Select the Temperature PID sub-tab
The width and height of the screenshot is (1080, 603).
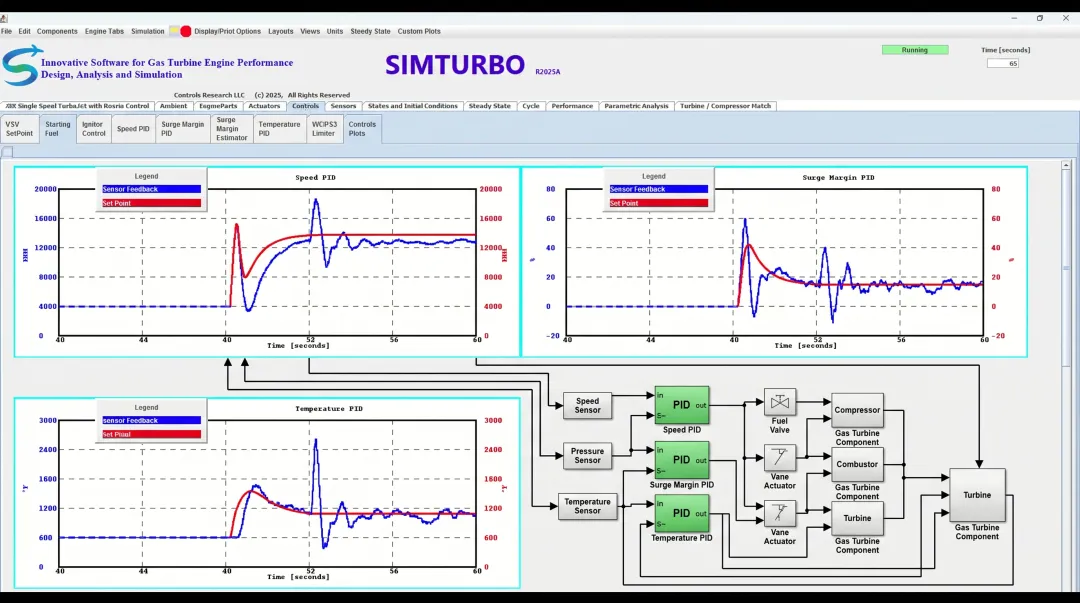(x=279, y=129)
